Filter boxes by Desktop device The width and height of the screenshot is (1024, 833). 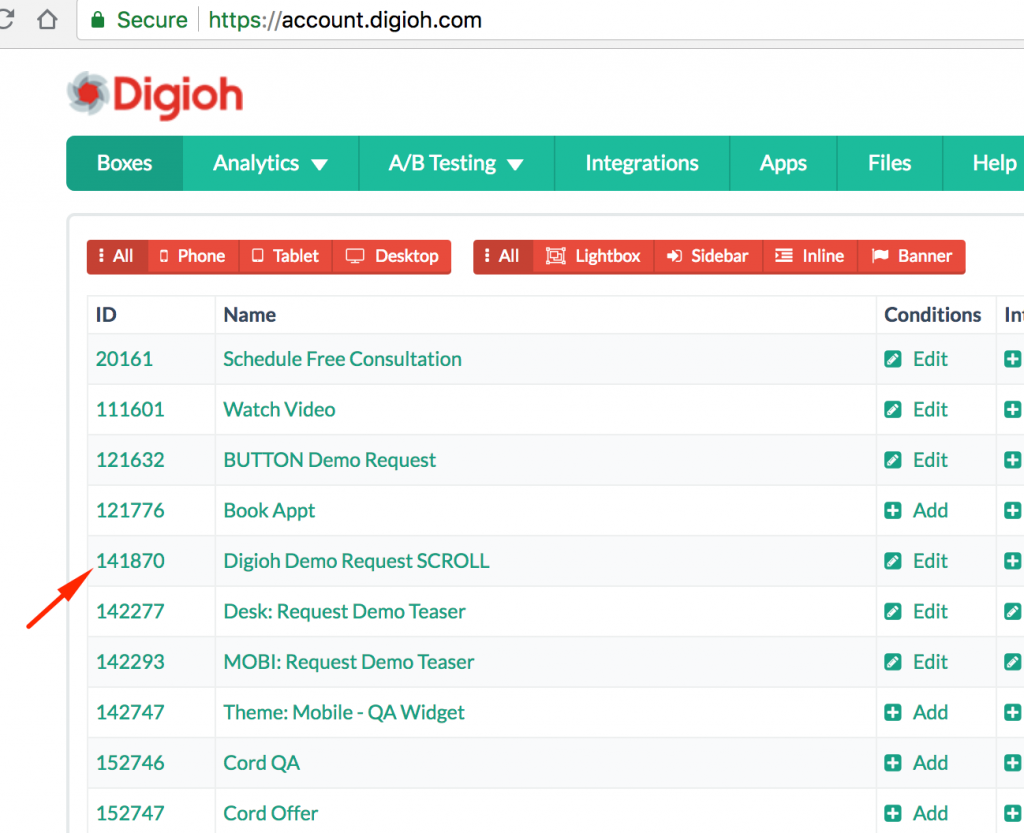(x=392, y=257)
